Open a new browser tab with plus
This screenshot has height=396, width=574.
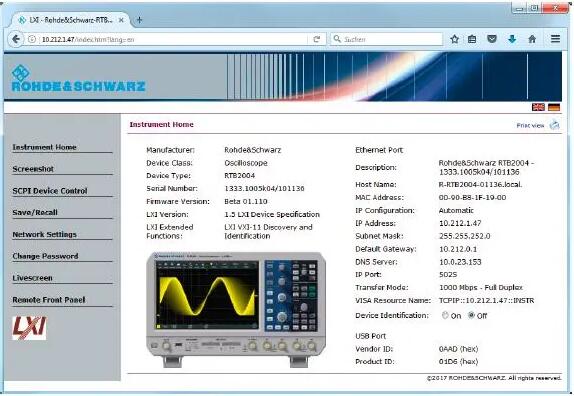point(139,20)
